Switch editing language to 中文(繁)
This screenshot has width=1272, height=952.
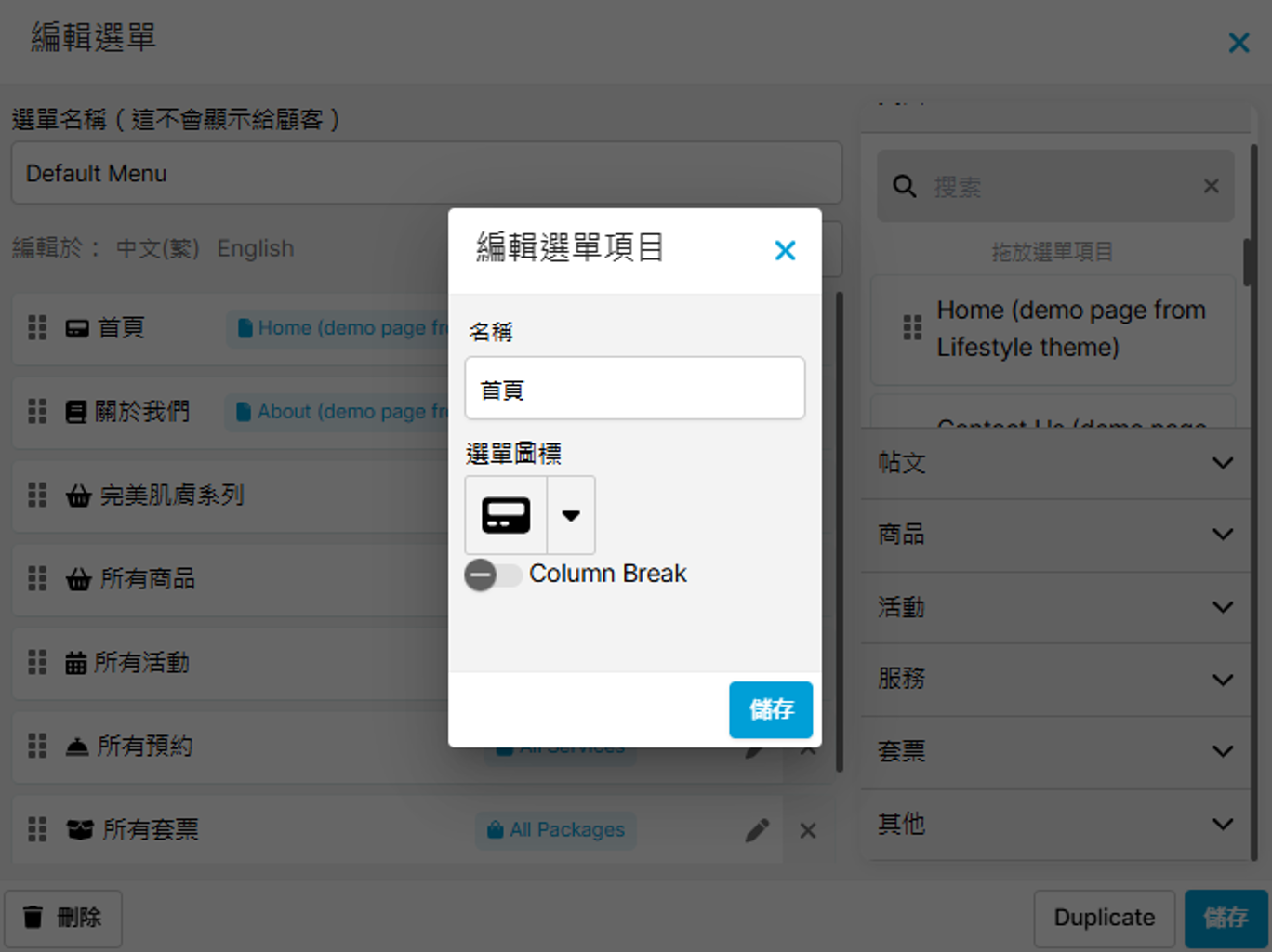(157, 248)
